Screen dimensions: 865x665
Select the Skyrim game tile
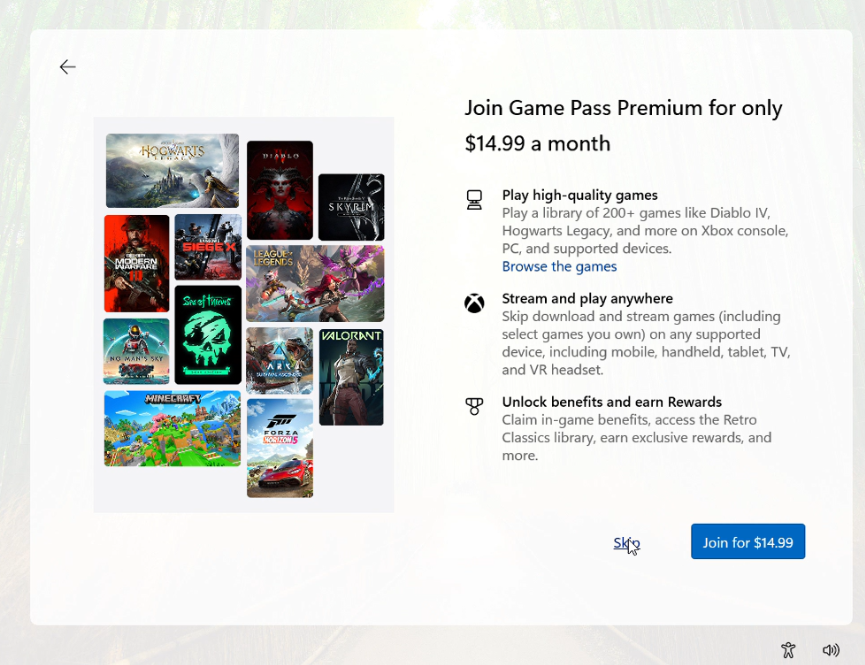[351, 207]
